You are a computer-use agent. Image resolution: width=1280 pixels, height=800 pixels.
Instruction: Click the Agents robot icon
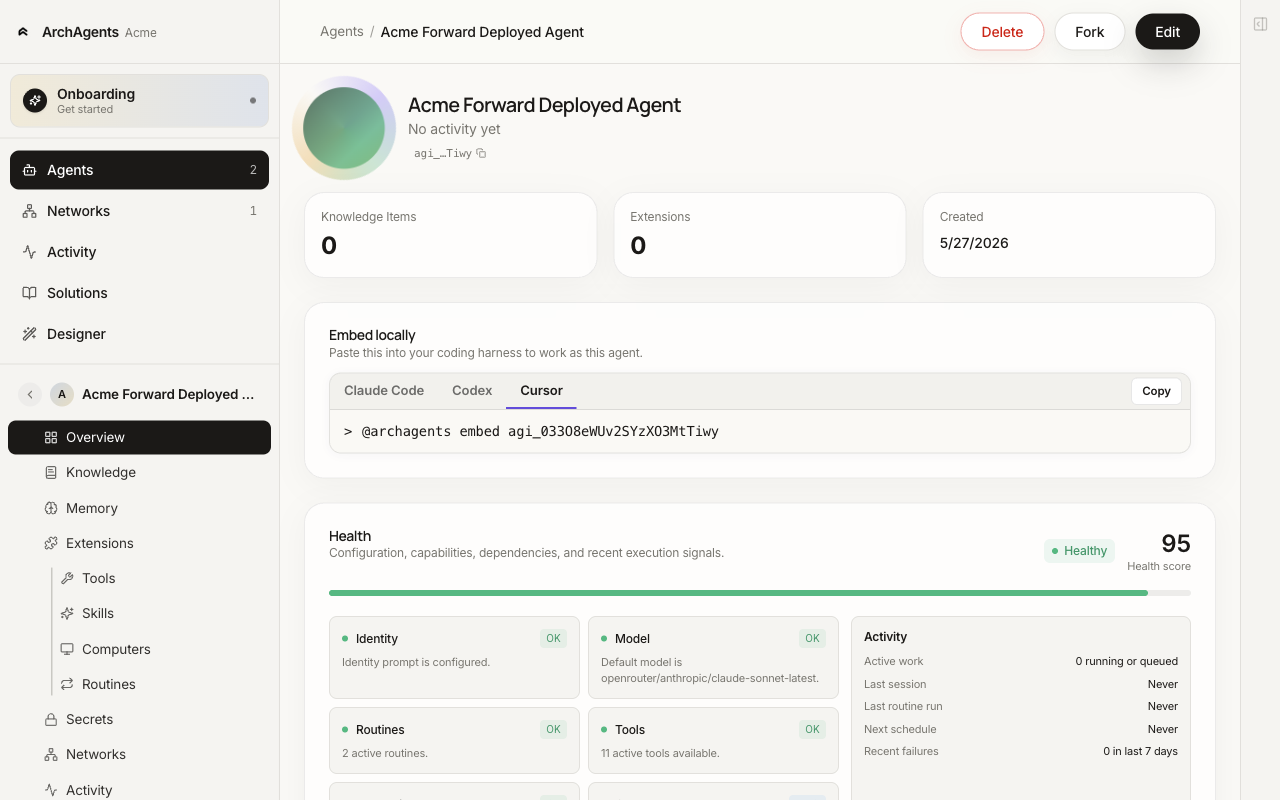(x=30, y=170)
